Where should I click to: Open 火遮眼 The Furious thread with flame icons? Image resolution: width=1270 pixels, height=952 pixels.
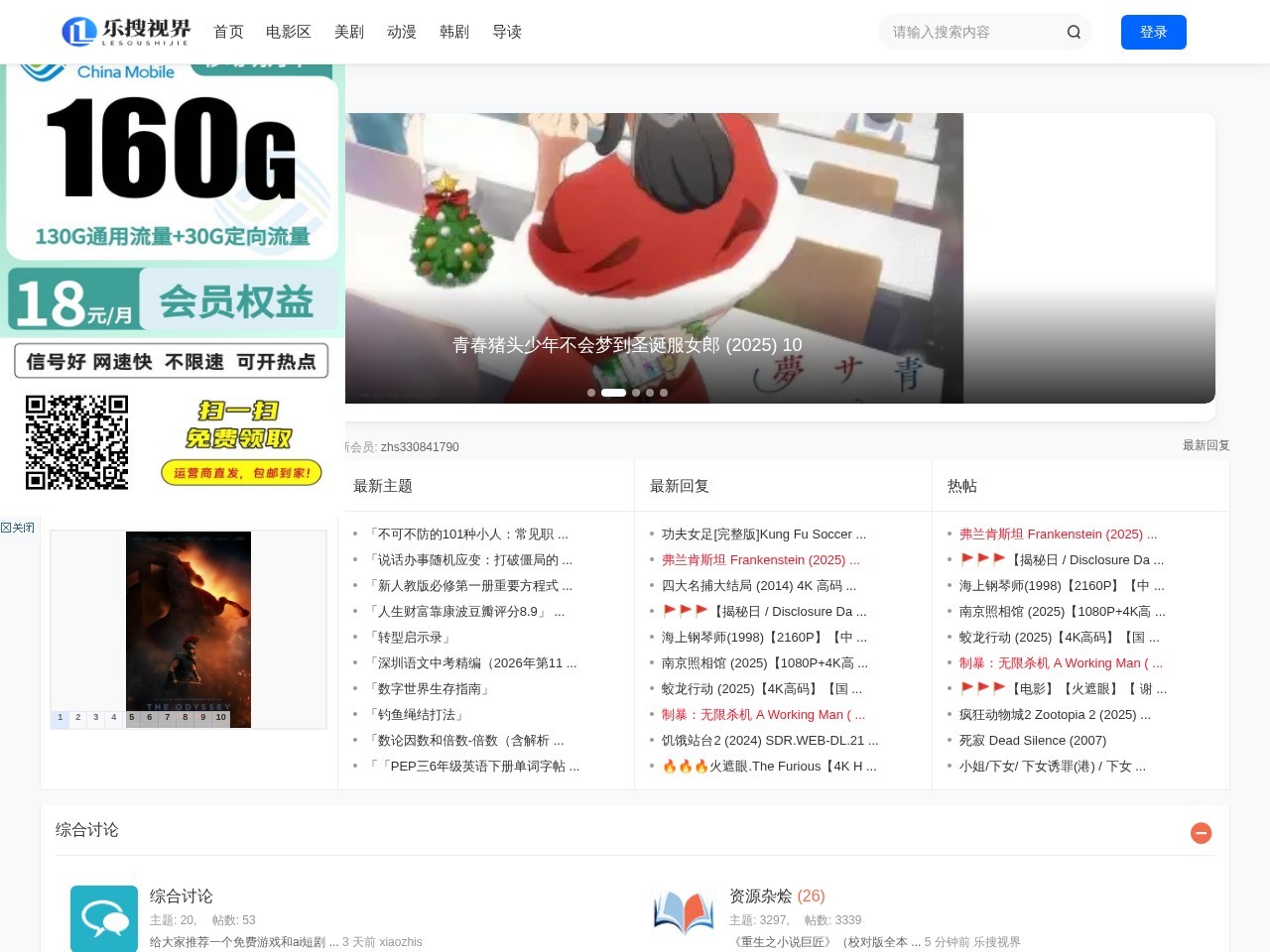point(769,766)
